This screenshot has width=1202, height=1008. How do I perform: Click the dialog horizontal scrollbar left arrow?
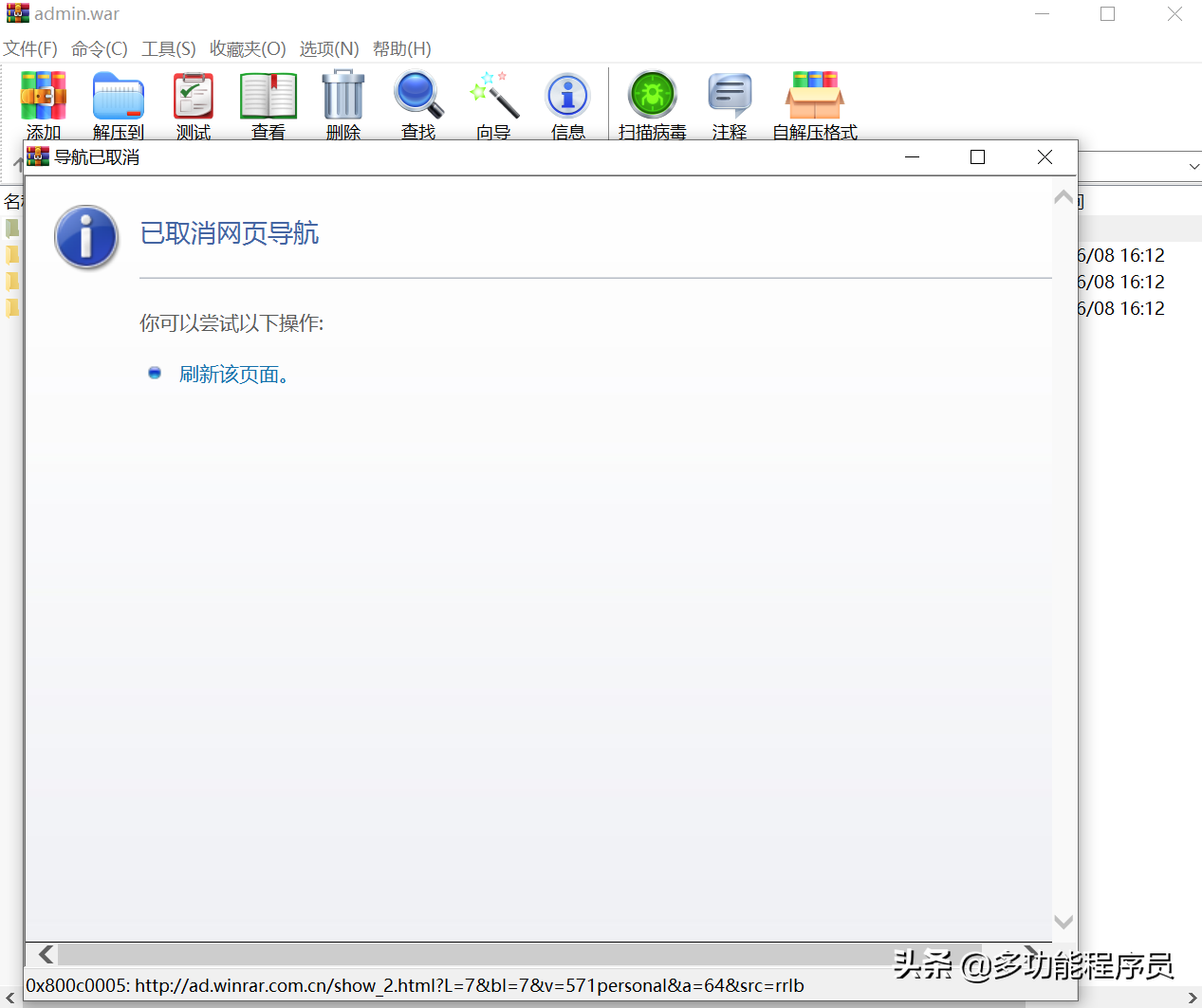[46, 954]
